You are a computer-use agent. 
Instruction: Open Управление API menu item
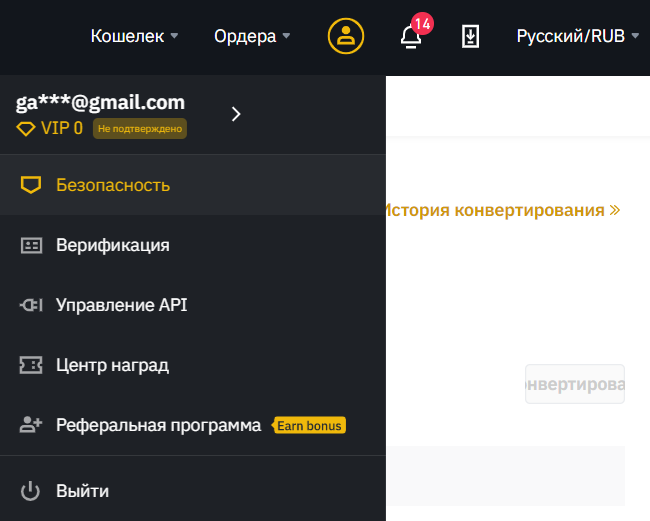point(193,305)
